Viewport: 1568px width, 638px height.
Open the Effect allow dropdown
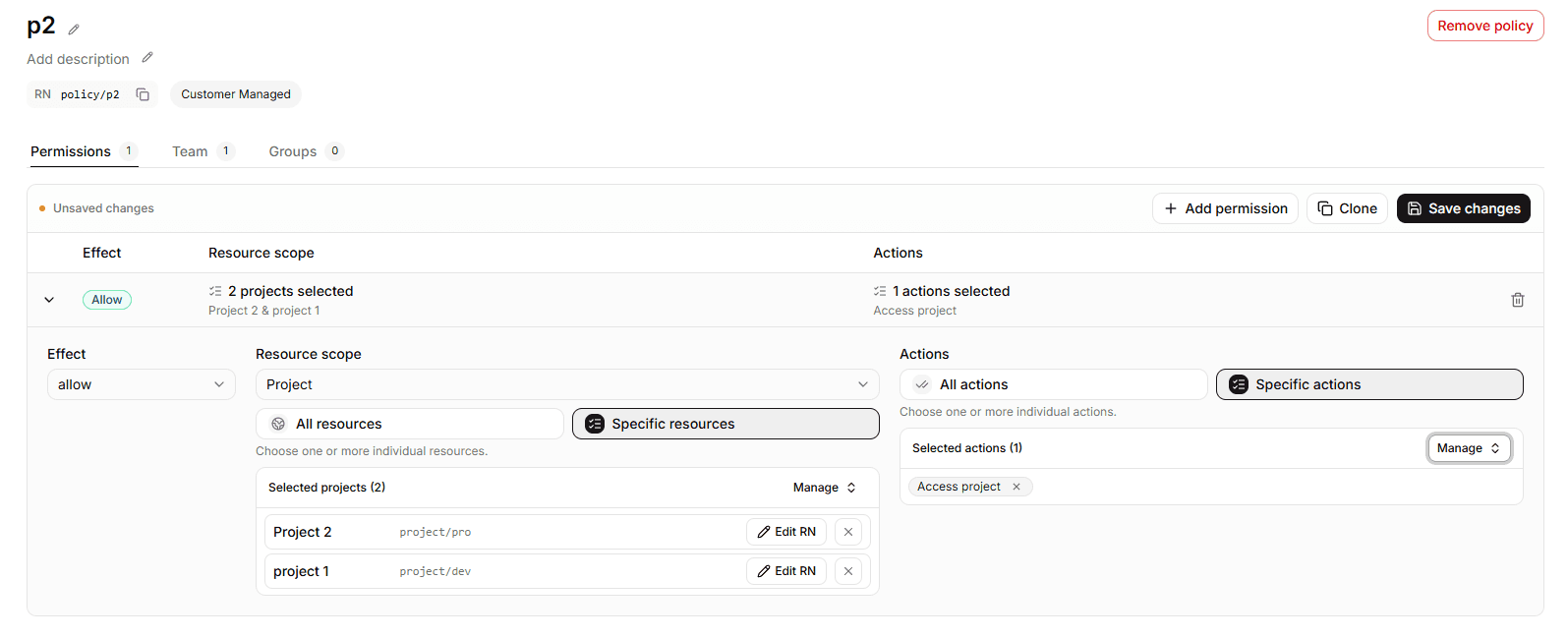(142, 384)
